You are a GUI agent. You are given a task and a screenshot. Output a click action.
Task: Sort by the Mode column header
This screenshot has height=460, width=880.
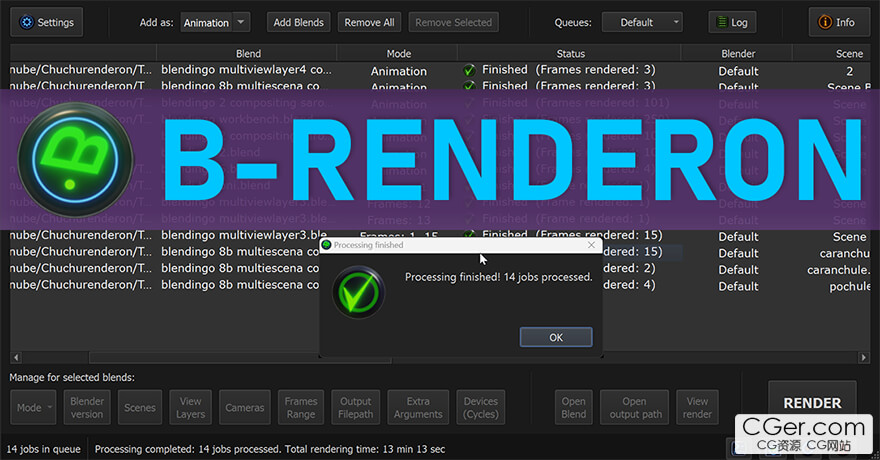(398, 54)
